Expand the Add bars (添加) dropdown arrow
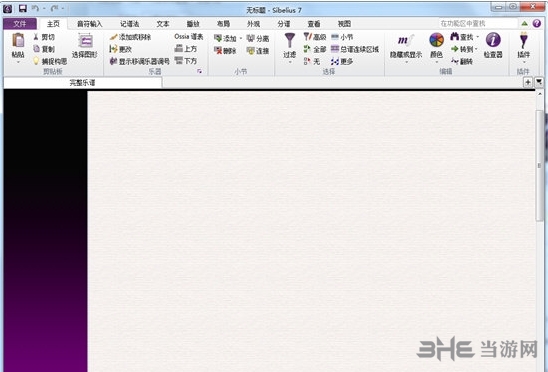Viewport: 548px width, 372px height. coord(241,38)
